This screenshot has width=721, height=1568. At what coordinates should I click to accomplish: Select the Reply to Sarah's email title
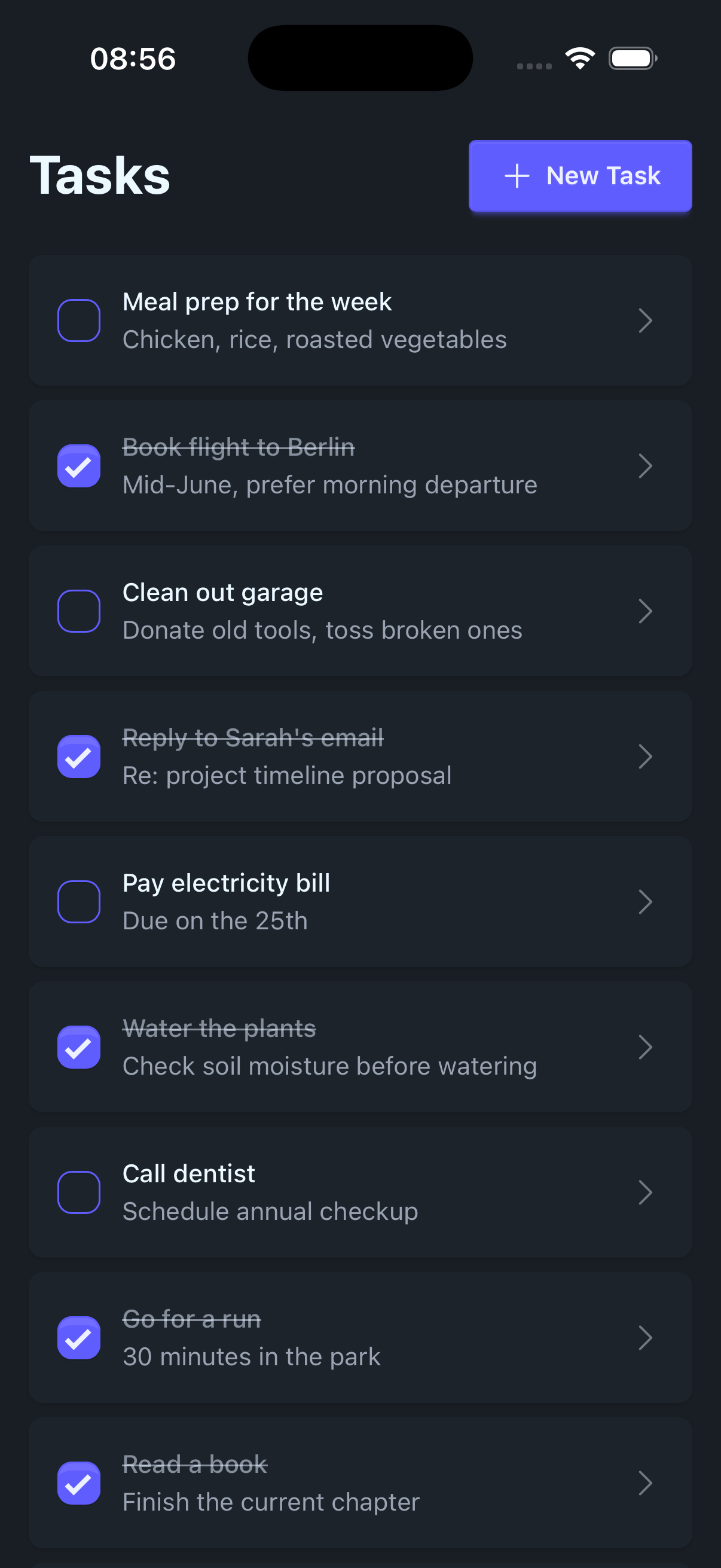coord(252,738)
